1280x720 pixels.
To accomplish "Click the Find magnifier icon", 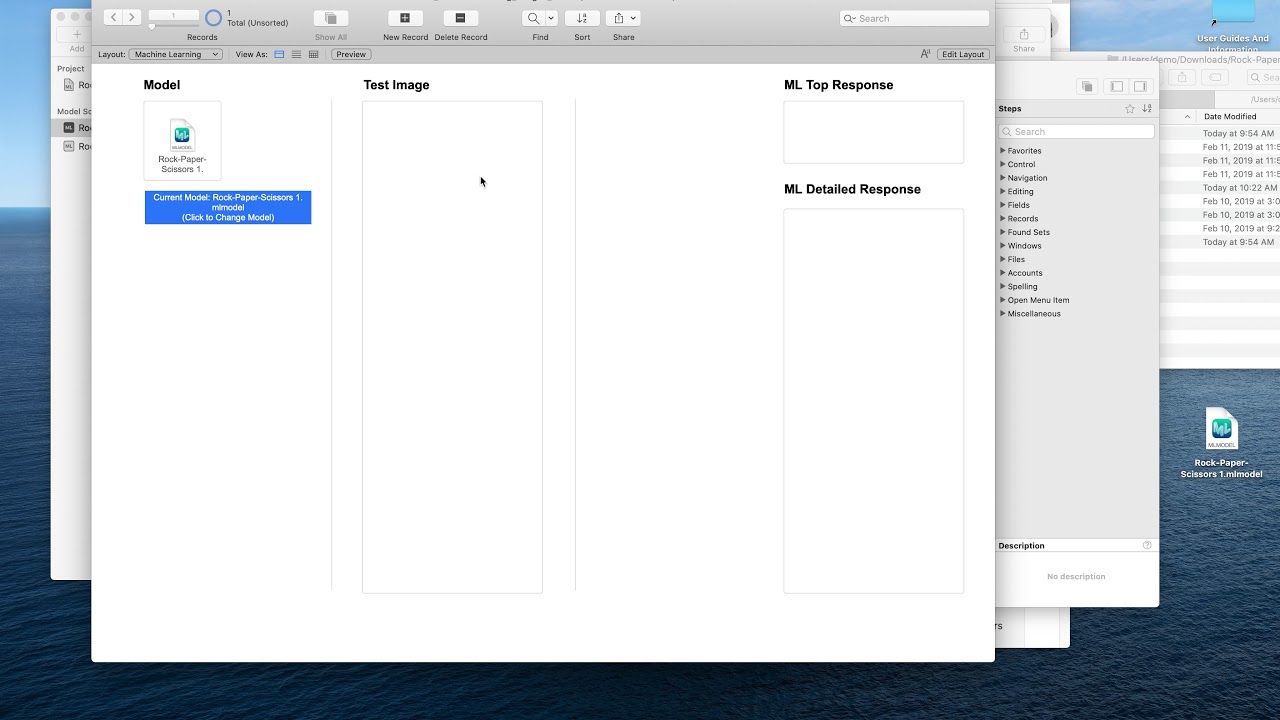I will (x=534, y=19).
